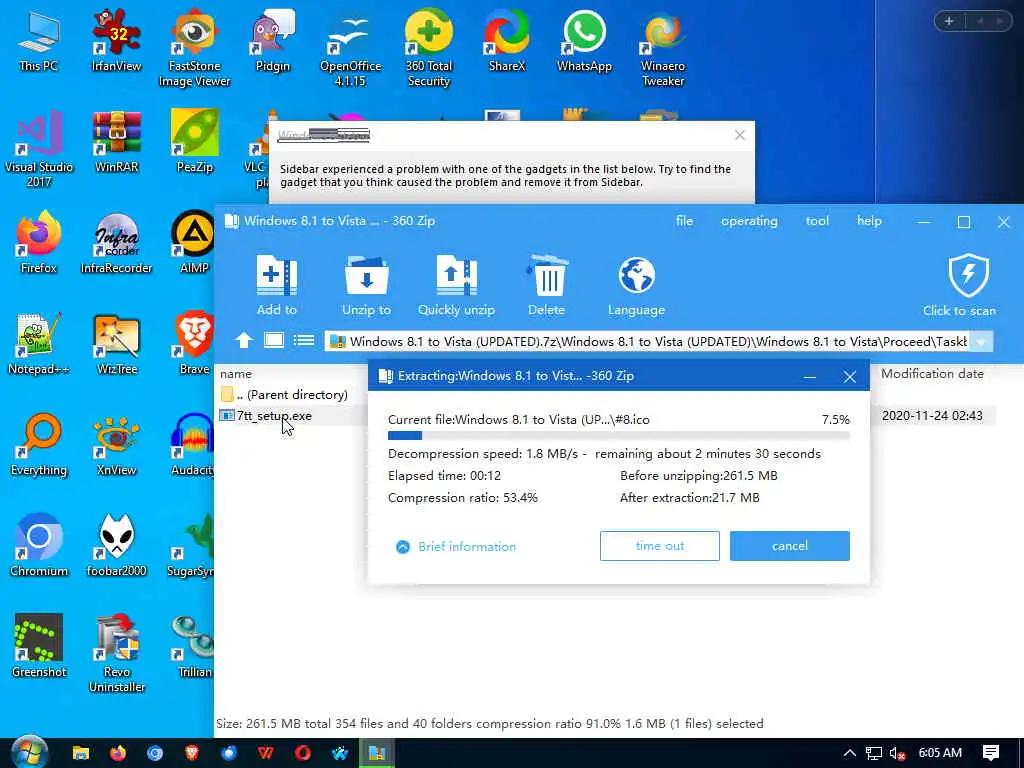Open OpenOffice 4.1.15 shortcut
Viewport: 1024px width, 768px height.
tap(351, 49)
